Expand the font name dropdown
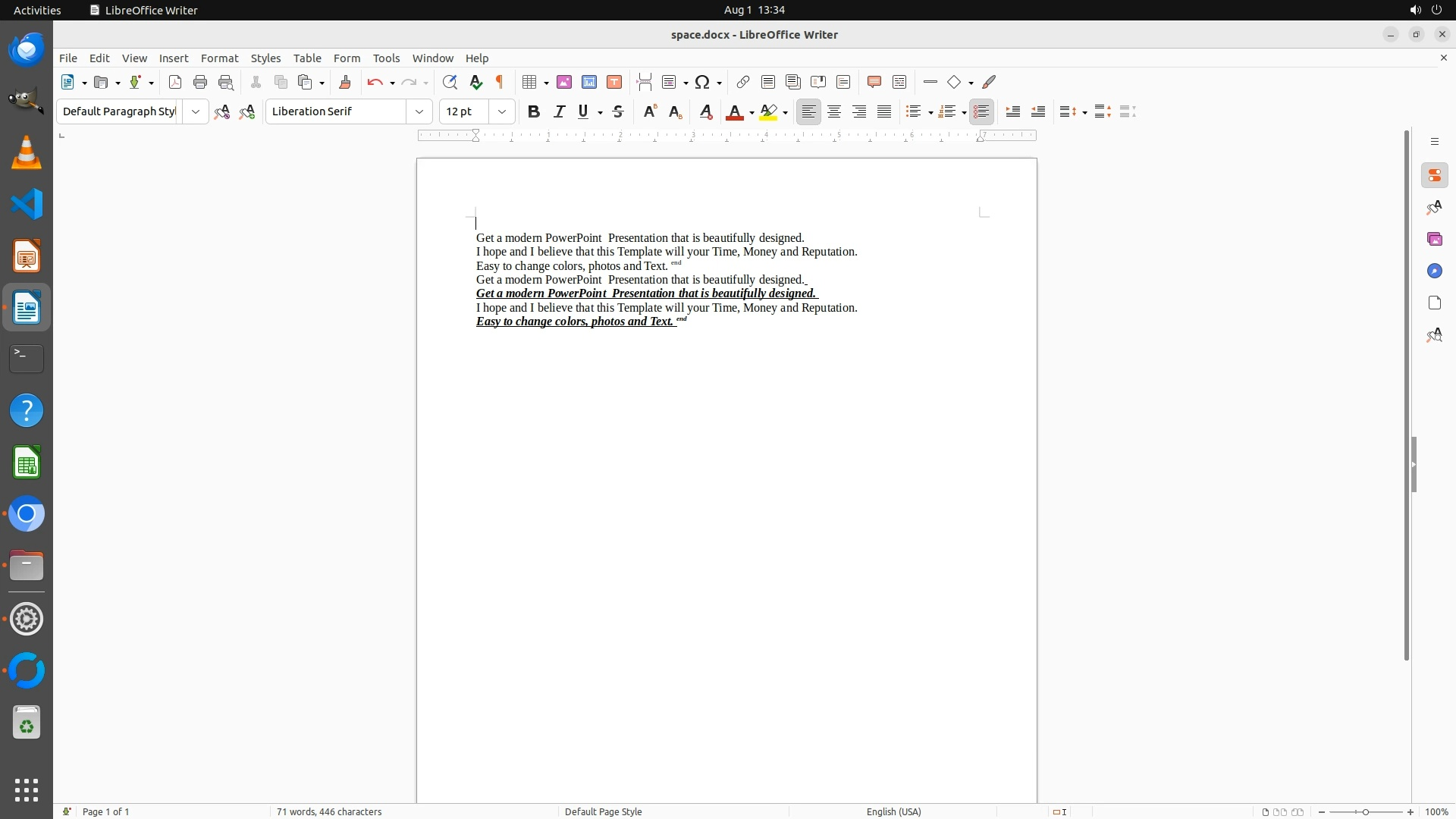The width and height of the screenshot is (1456, 819). (419, 112)
